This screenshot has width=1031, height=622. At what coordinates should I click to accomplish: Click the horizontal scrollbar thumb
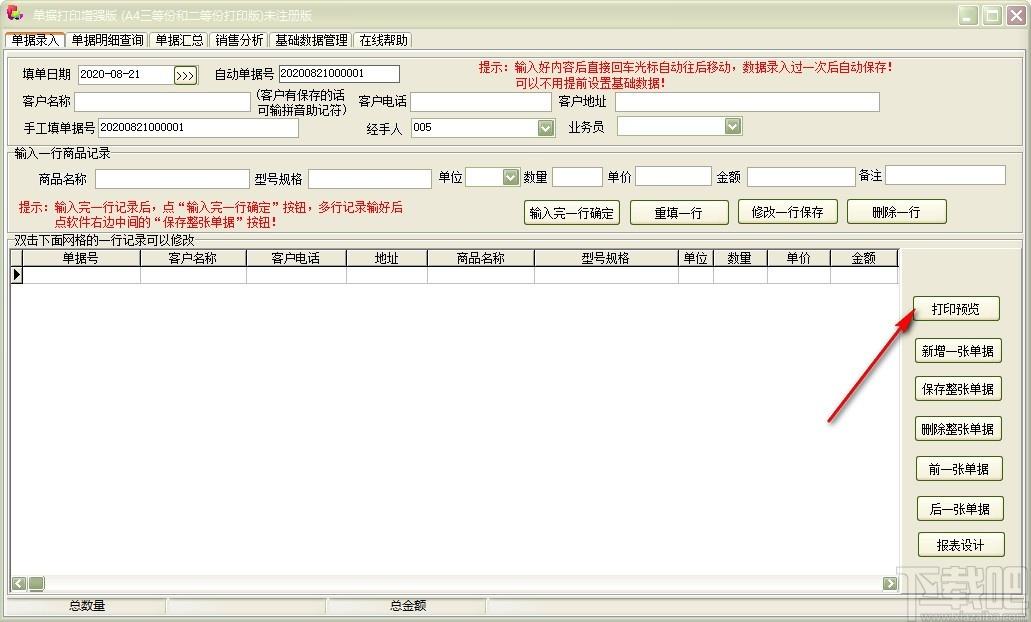point(36,583)
